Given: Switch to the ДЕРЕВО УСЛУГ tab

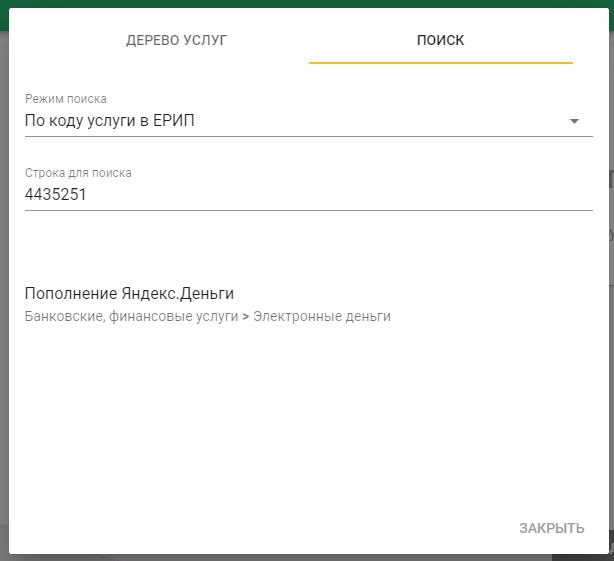Looking at the screenshot, I should tap(176, 40).
